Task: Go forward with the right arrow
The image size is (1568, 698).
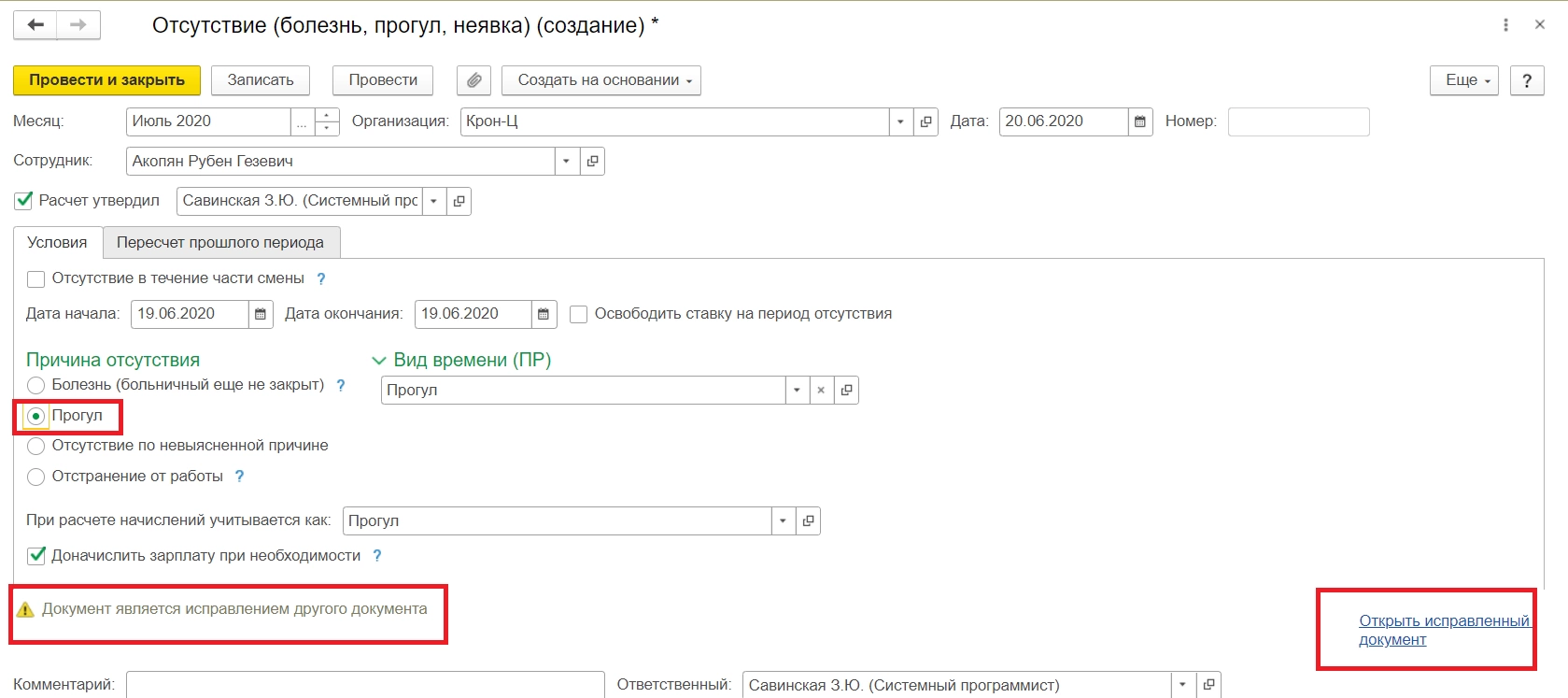Action: (x=78, y=25)
